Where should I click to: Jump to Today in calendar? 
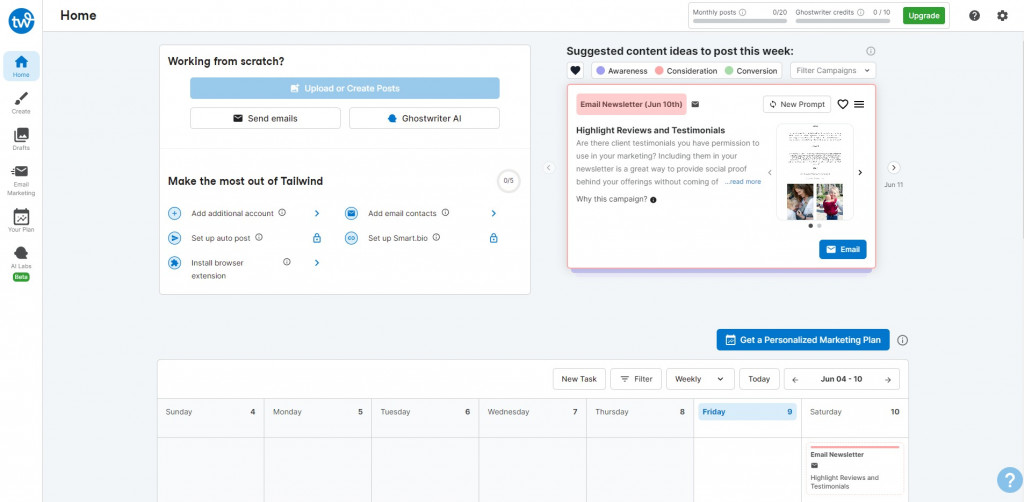point(759,379)
